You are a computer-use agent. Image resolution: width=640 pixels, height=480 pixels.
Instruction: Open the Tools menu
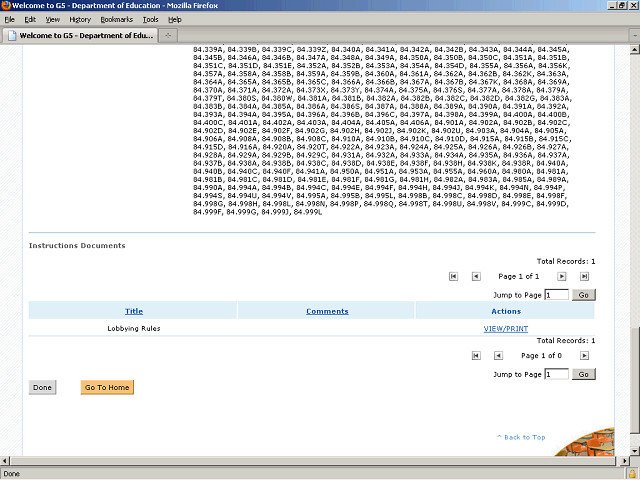150,19
